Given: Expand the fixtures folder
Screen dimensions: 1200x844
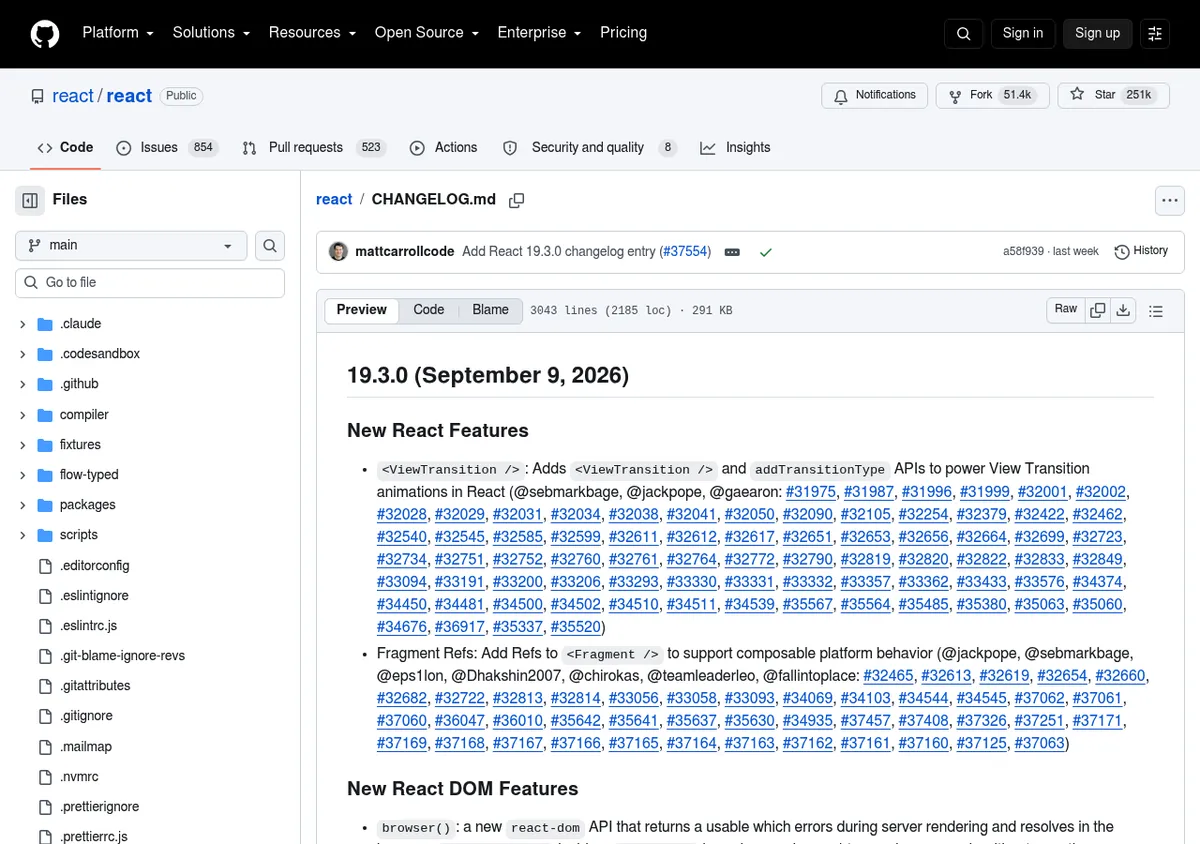Looking at the screenshot, I should click(x=22, y=444).
